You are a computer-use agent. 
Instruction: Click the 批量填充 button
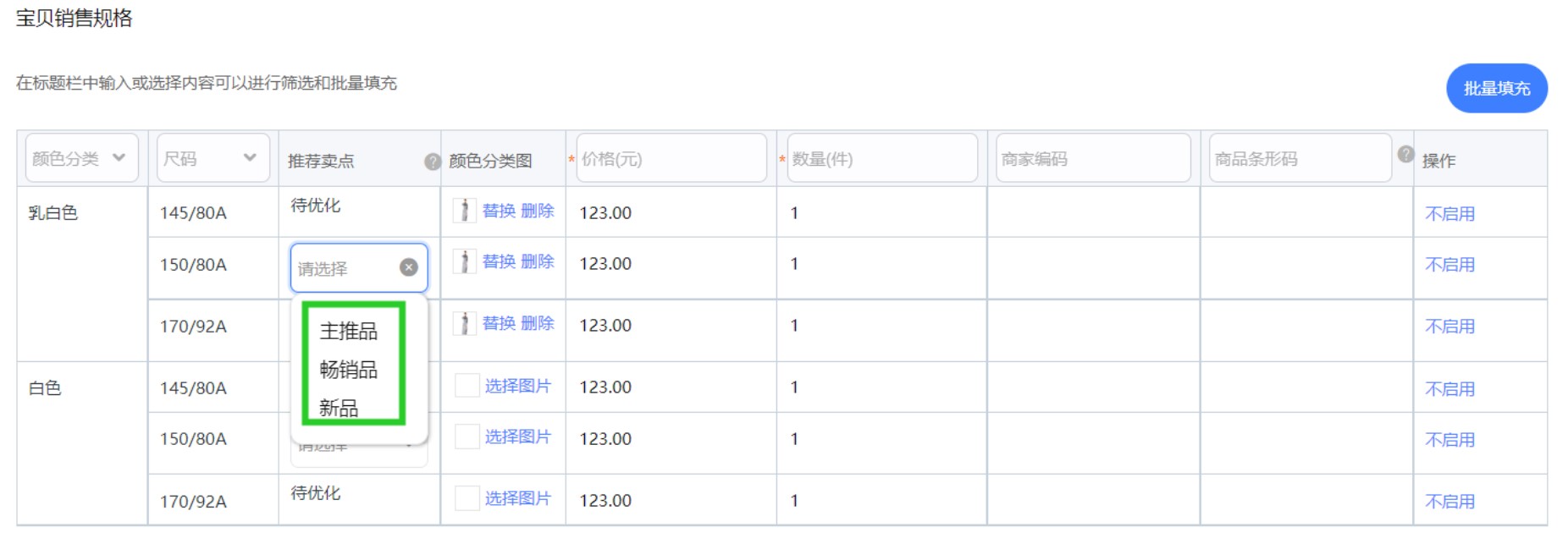(x=1496, y=88)
